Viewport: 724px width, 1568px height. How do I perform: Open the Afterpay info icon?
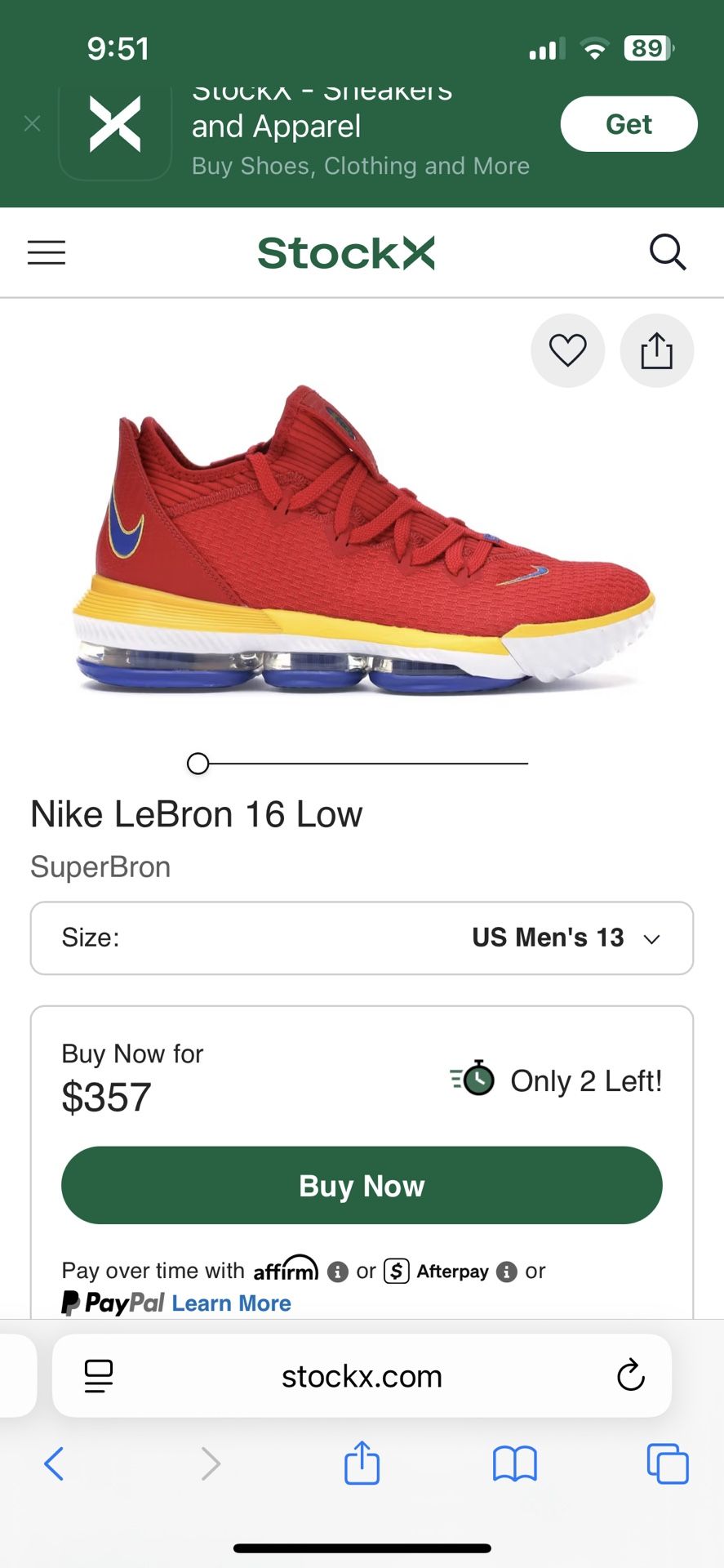(x=507, y=1272)
